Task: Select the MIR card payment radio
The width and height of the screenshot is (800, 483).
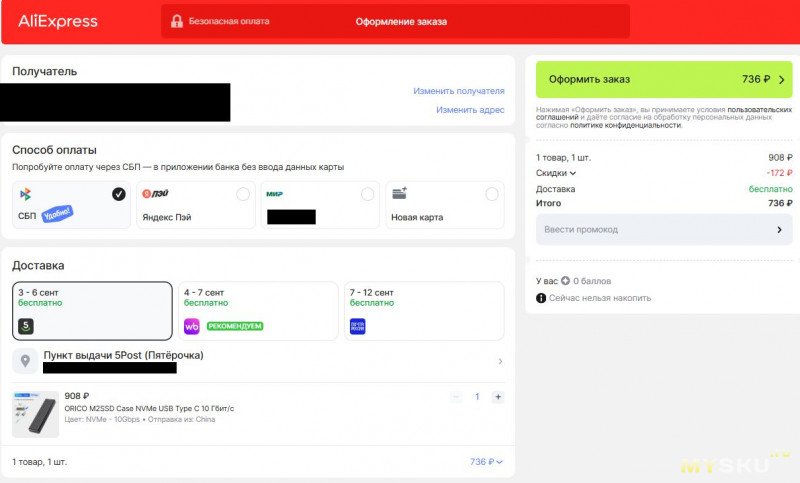Action: 367,194
